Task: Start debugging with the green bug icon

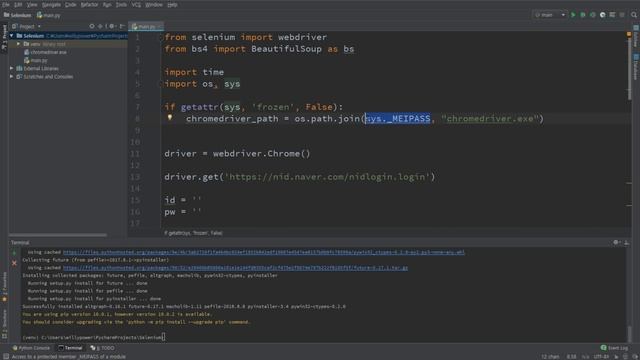Action: pos(583,15)
